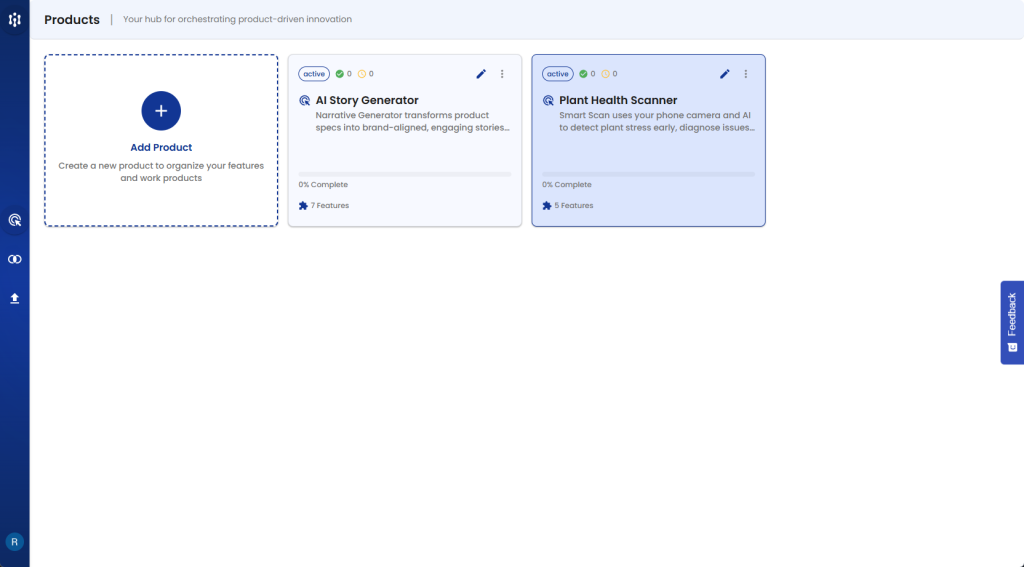Viewport: 1024px width, 567px height.
Task: Click the Plant Health Scanner title
Action: [618, 100]
